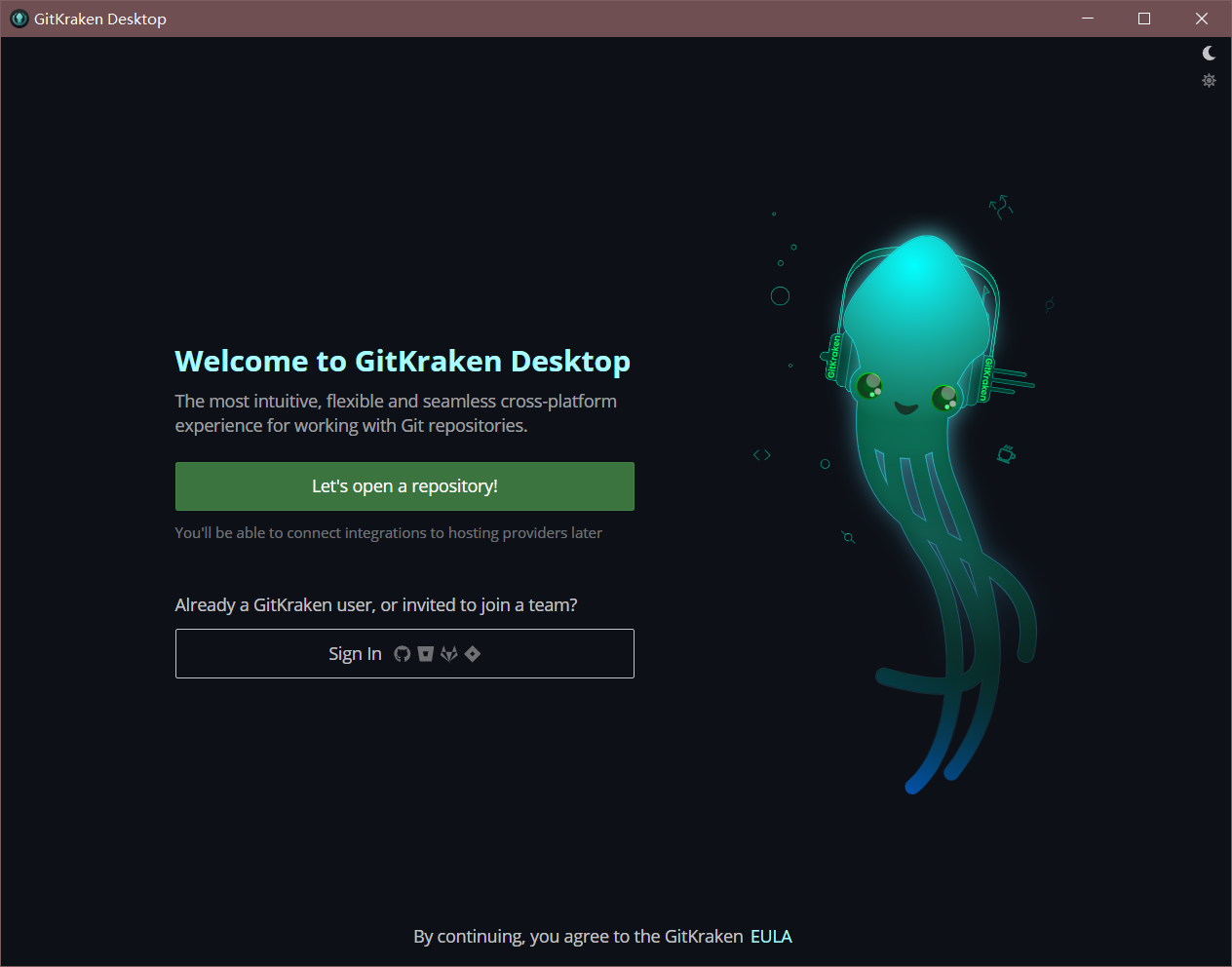Image resolution: width=1232 pixels, height=967 pixels.
Task: Sign in with the GitHub icon
Action: (x=402, y=653)
